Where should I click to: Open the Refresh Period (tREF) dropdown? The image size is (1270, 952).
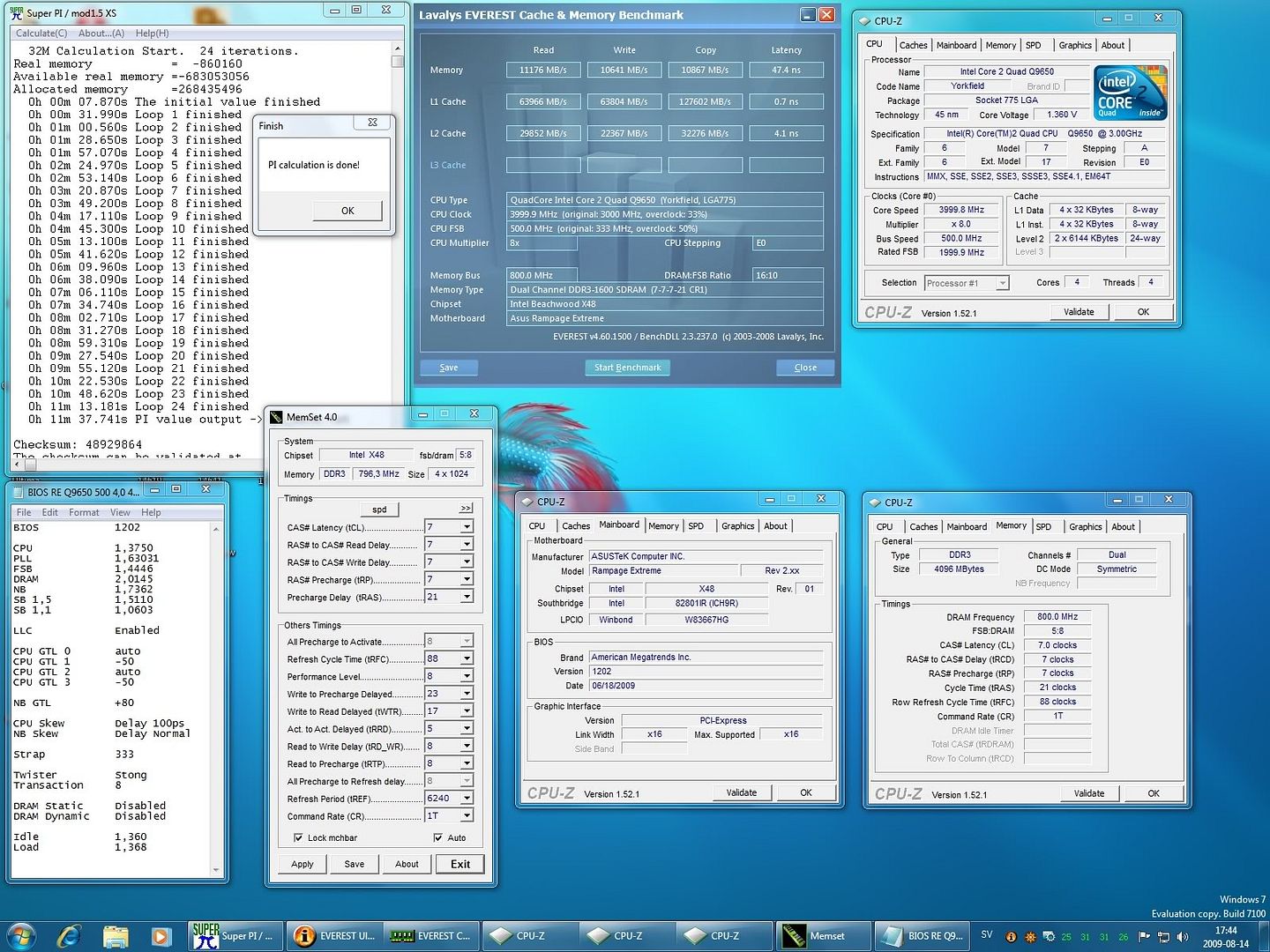click(467, 799)
